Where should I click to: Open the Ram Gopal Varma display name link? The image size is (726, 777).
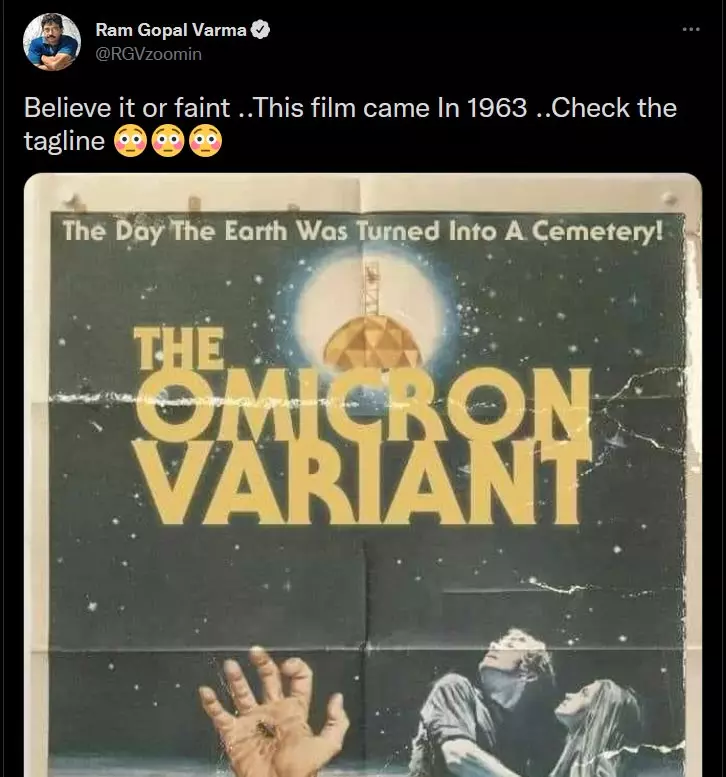tap(171, 30)
